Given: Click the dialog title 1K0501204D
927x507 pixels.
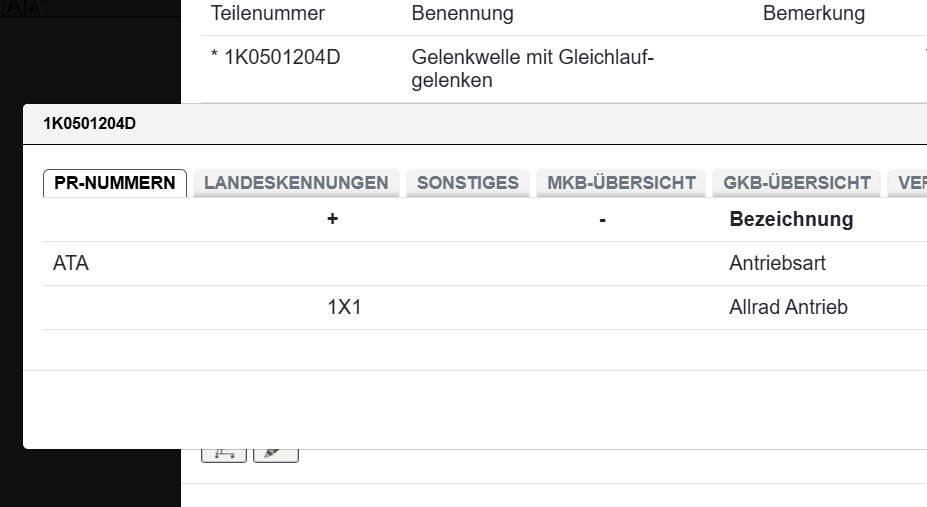Looking at the screenshot, I should point(89,124).
